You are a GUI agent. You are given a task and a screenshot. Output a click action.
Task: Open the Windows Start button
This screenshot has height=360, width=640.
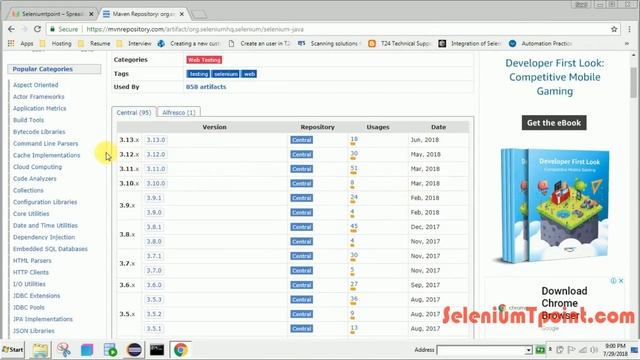coord(13,350)
